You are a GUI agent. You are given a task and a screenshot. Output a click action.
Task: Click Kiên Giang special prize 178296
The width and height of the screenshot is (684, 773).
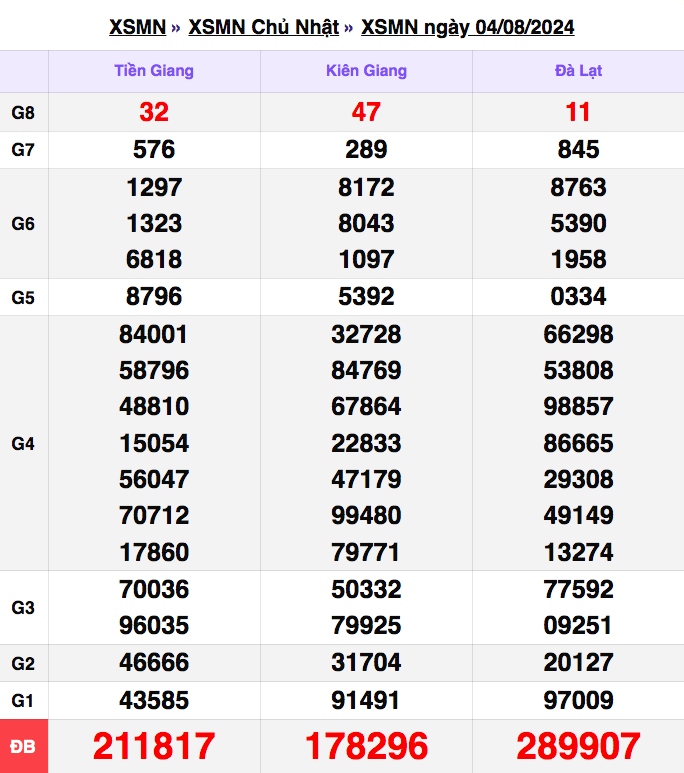(366, 746)
